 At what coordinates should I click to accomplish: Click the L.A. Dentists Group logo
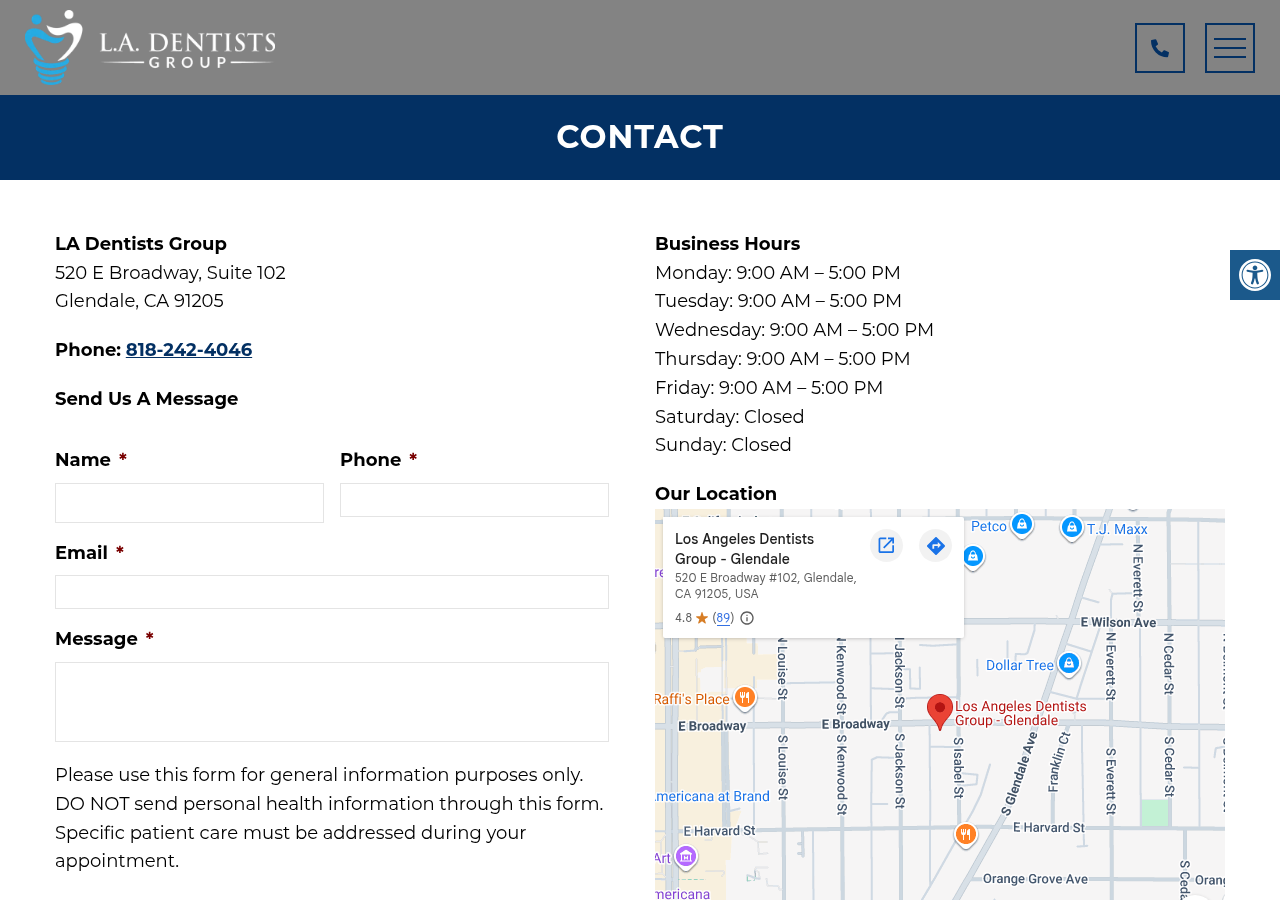(150, 47)
